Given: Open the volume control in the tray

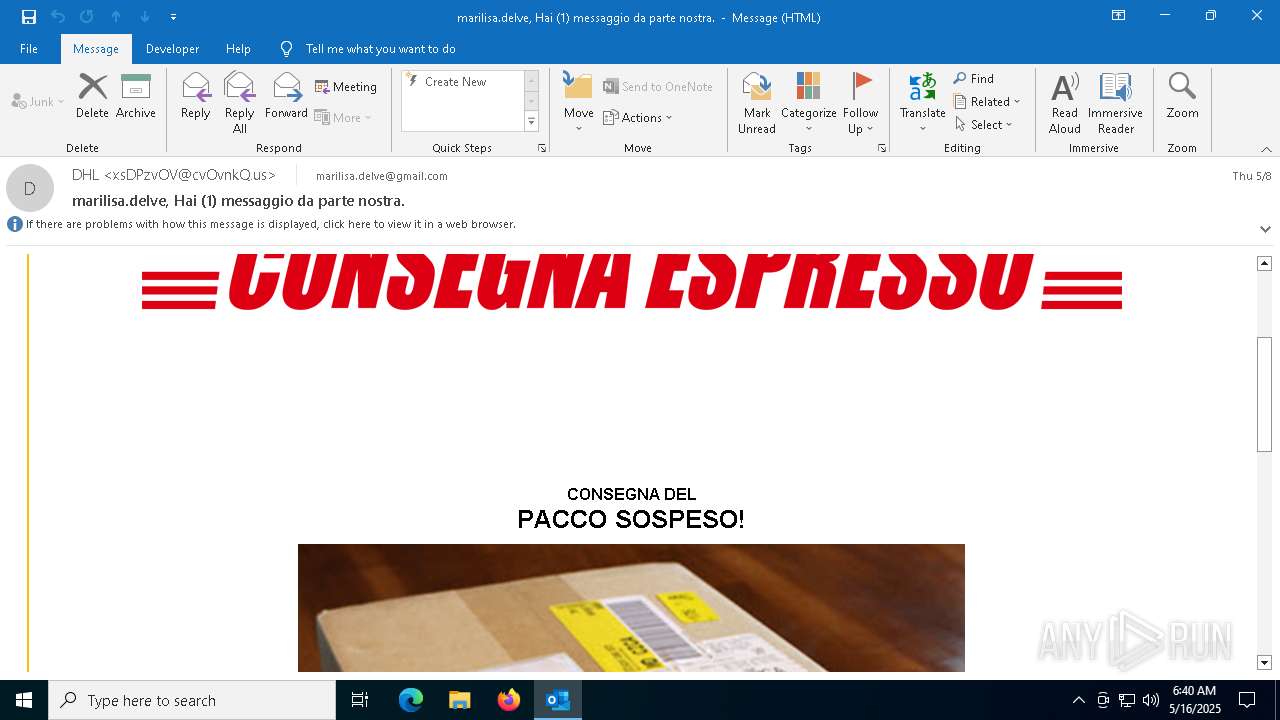Looking at the screenshot, I should pos(1151,700).
